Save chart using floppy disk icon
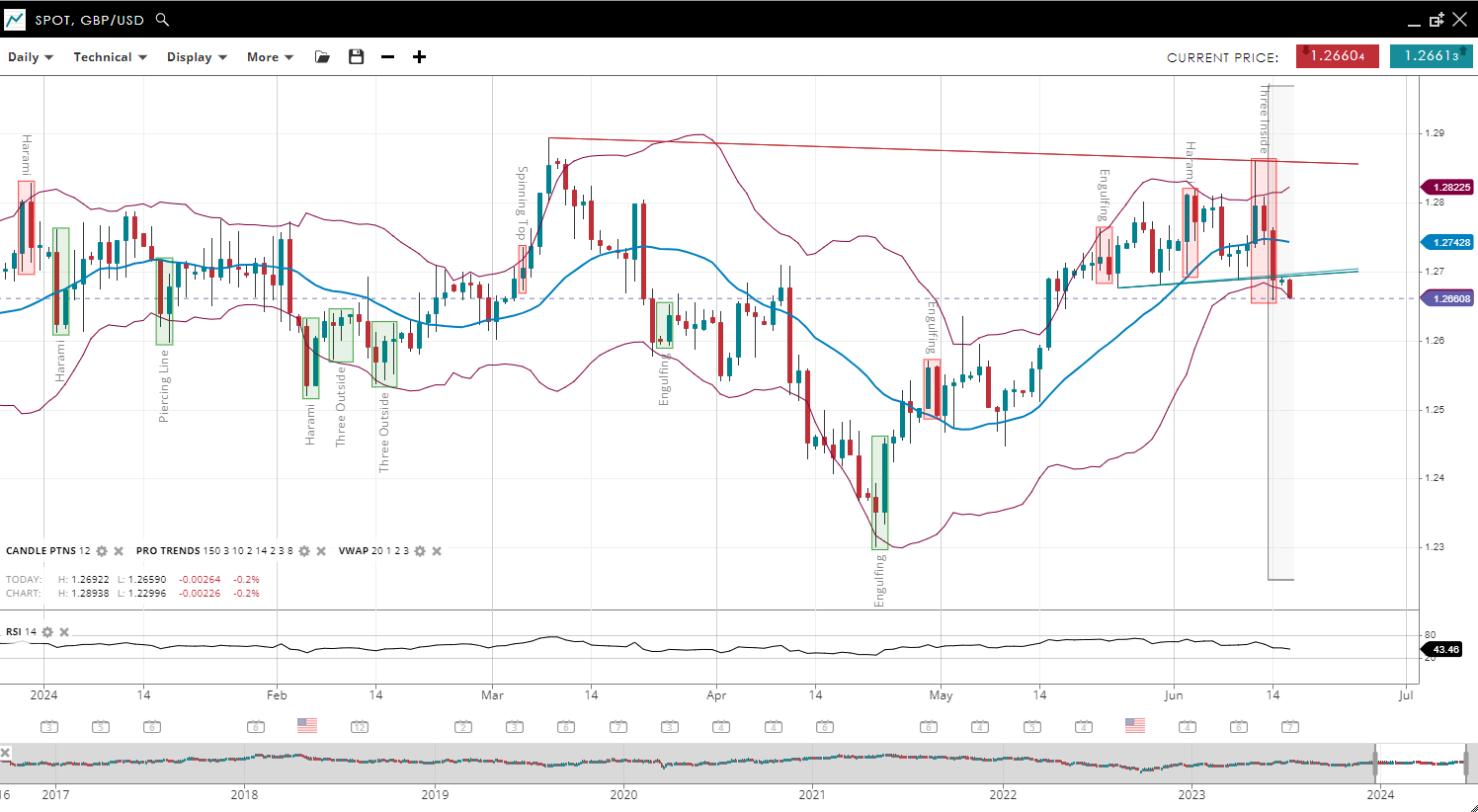The image size is (1478, 812). (357, 57)
